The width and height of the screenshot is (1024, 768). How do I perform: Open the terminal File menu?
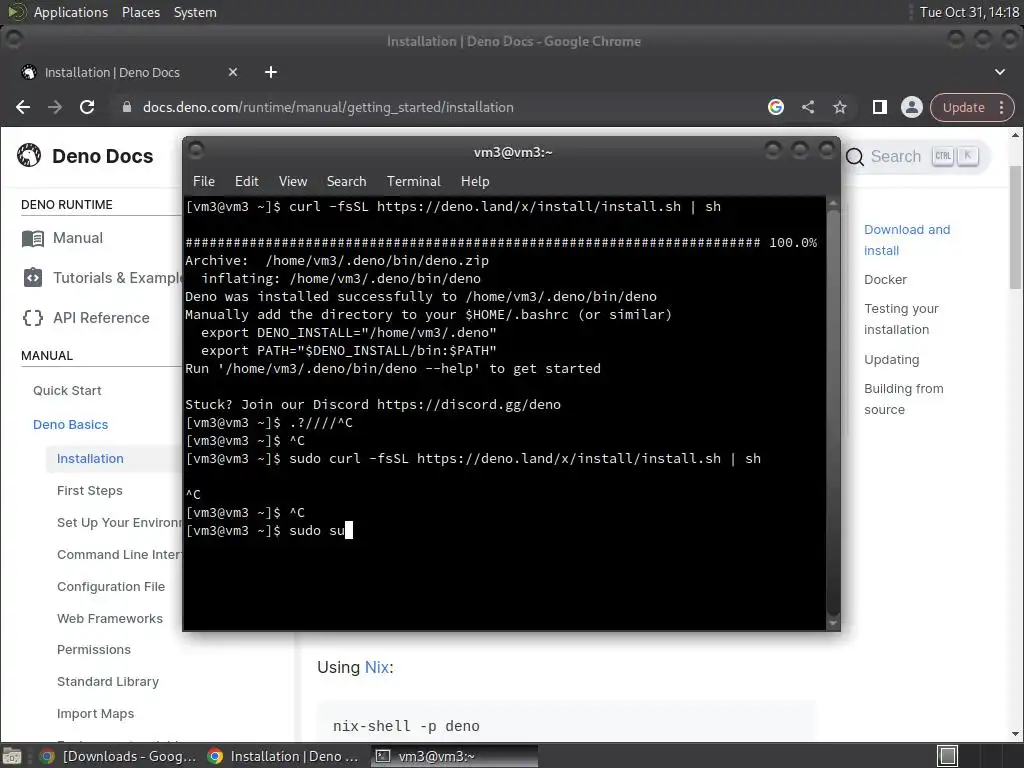[204, 182]
